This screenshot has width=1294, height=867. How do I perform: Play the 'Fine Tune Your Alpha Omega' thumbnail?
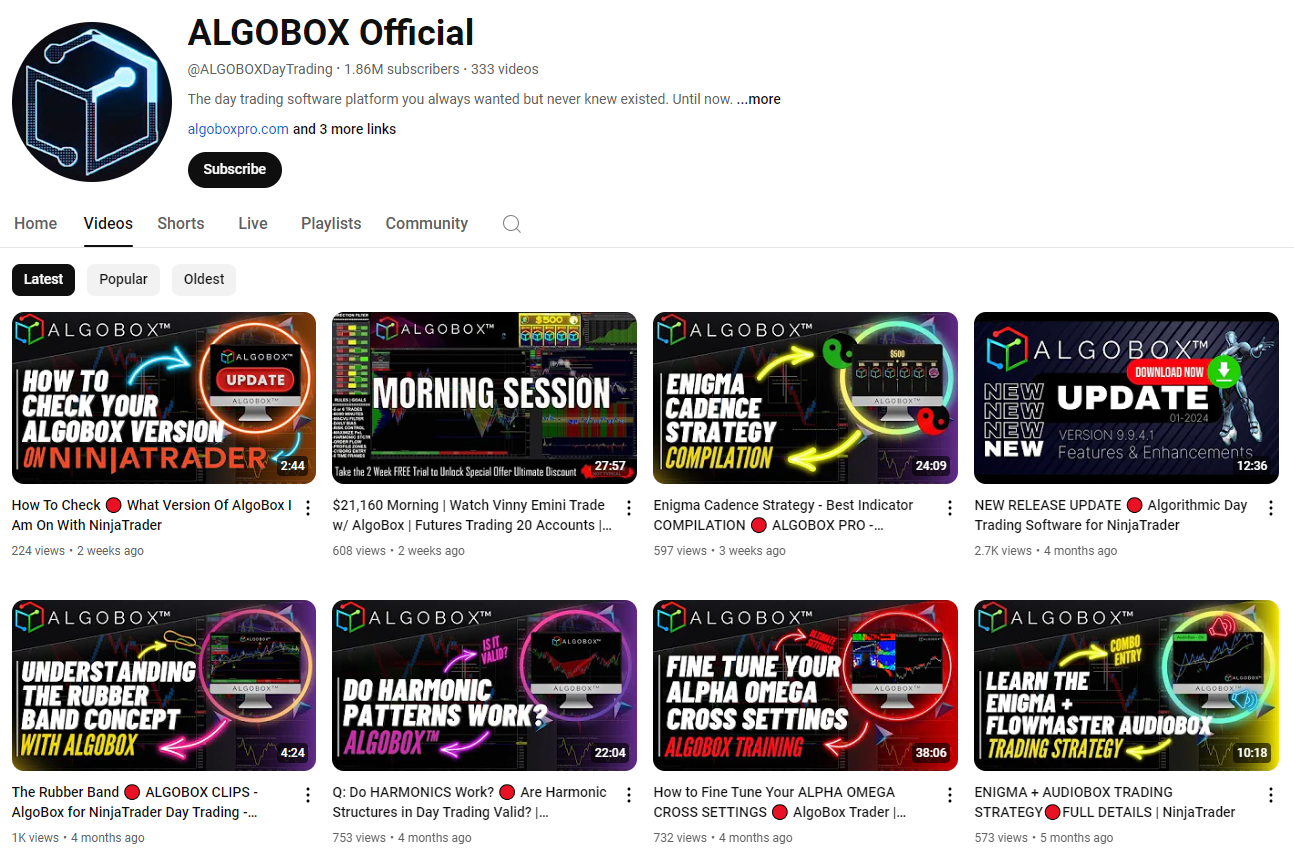tap(806, 685)
